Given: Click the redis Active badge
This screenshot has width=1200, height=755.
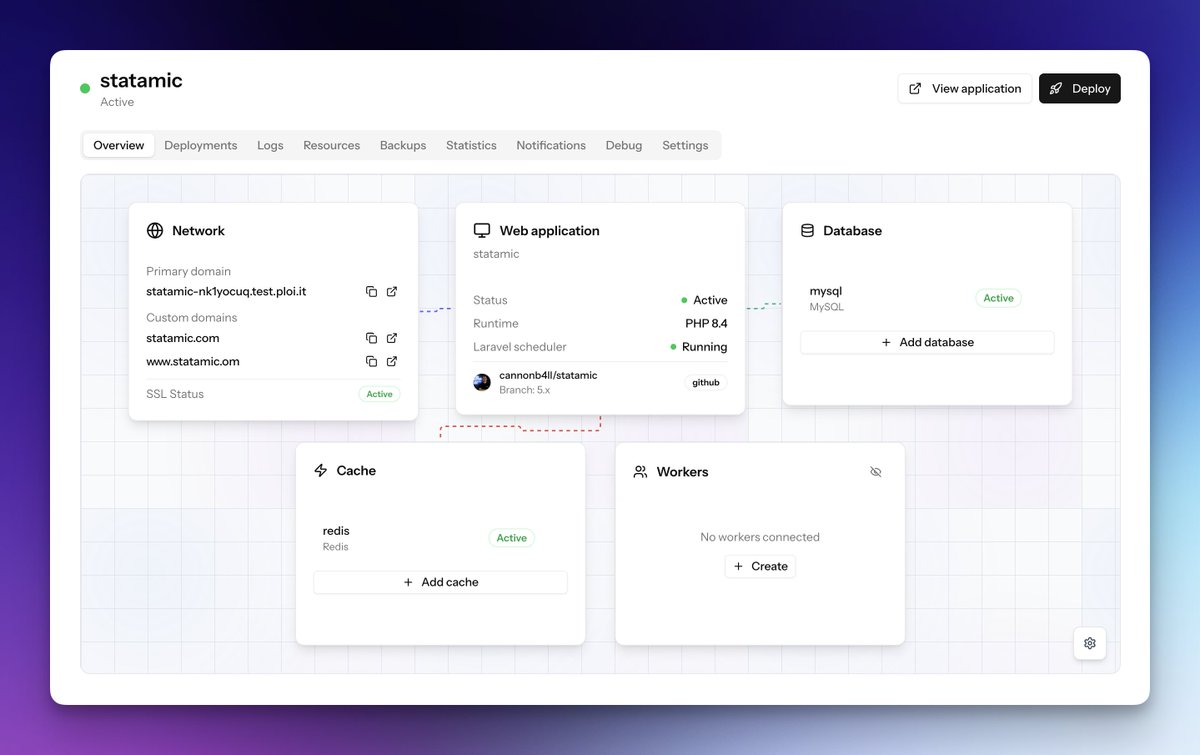Looking at the screenshot, I should pos(512,538).
